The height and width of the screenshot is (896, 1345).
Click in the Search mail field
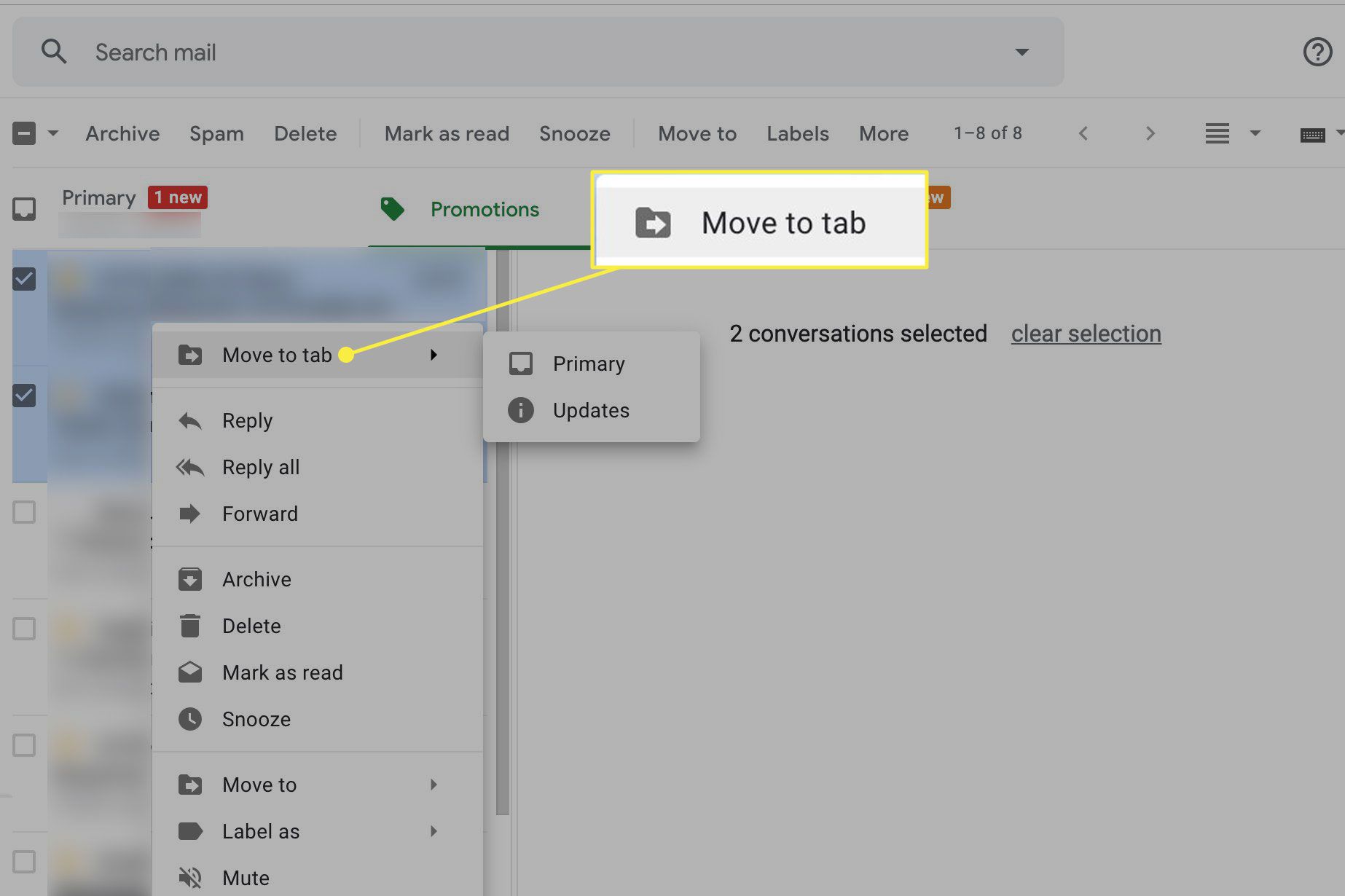click(538, 52)
